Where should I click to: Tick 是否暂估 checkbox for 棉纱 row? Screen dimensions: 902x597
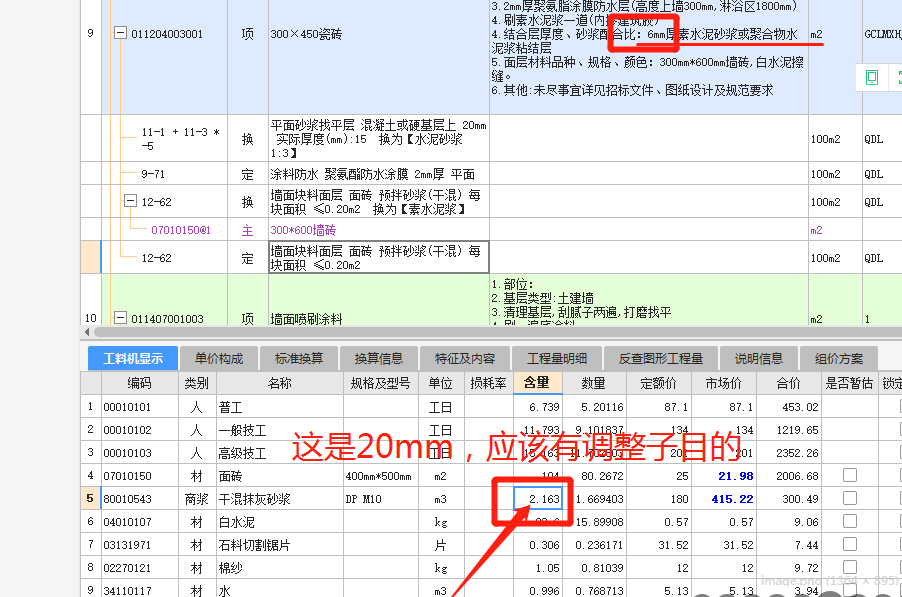850,567
